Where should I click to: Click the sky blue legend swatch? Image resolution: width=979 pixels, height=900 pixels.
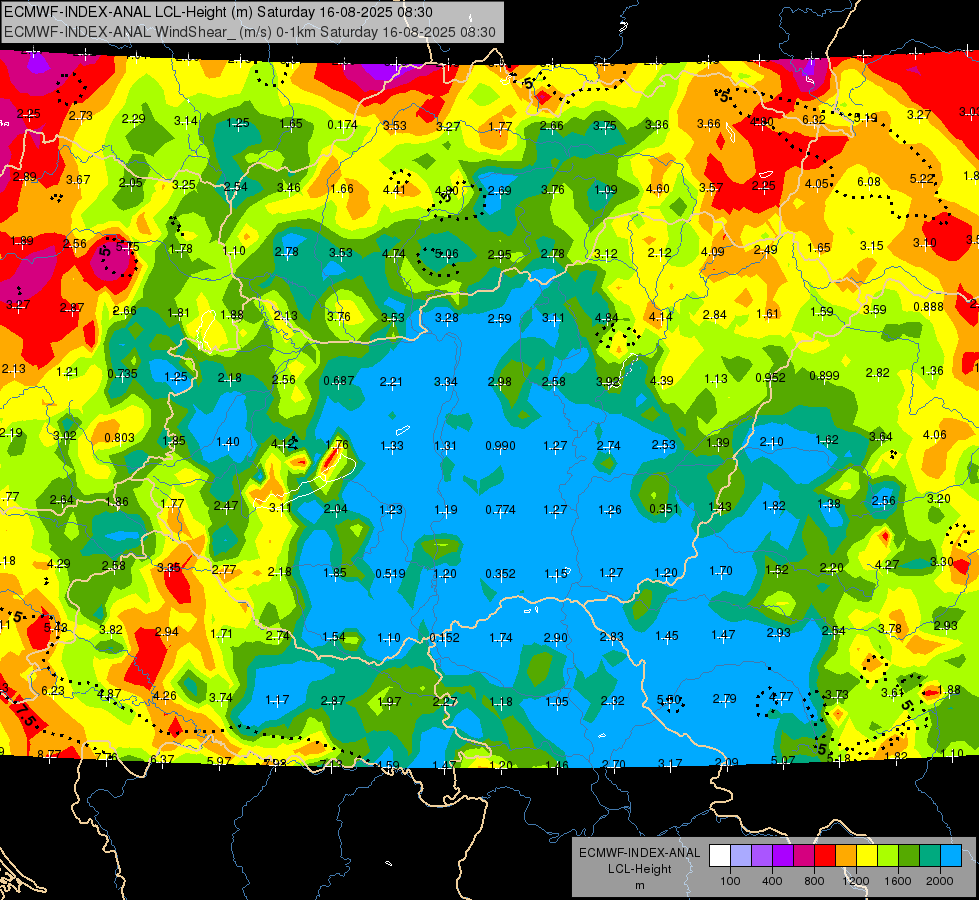click(x=950, y=856)
